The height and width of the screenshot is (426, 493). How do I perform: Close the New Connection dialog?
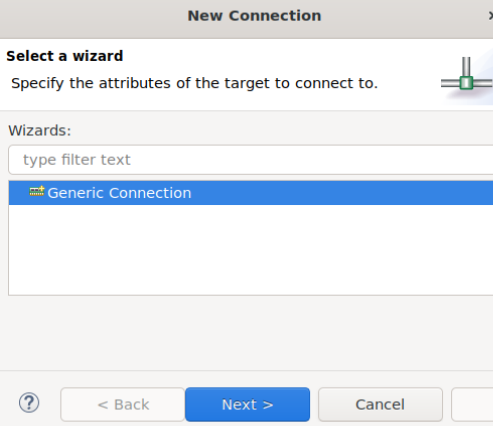pyautogui.click(x=490, y=16)
